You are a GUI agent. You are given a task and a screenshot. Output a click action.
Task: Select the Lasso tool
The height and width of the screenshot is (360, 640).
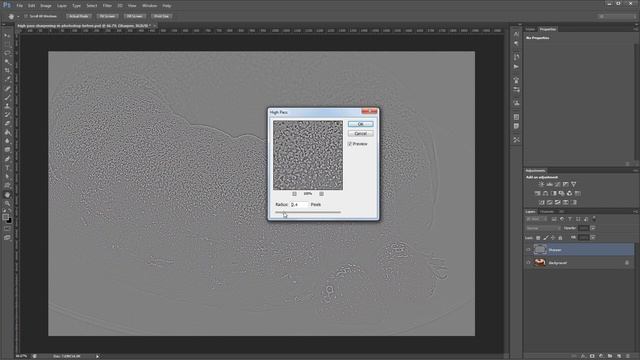(x=7, y=53)
